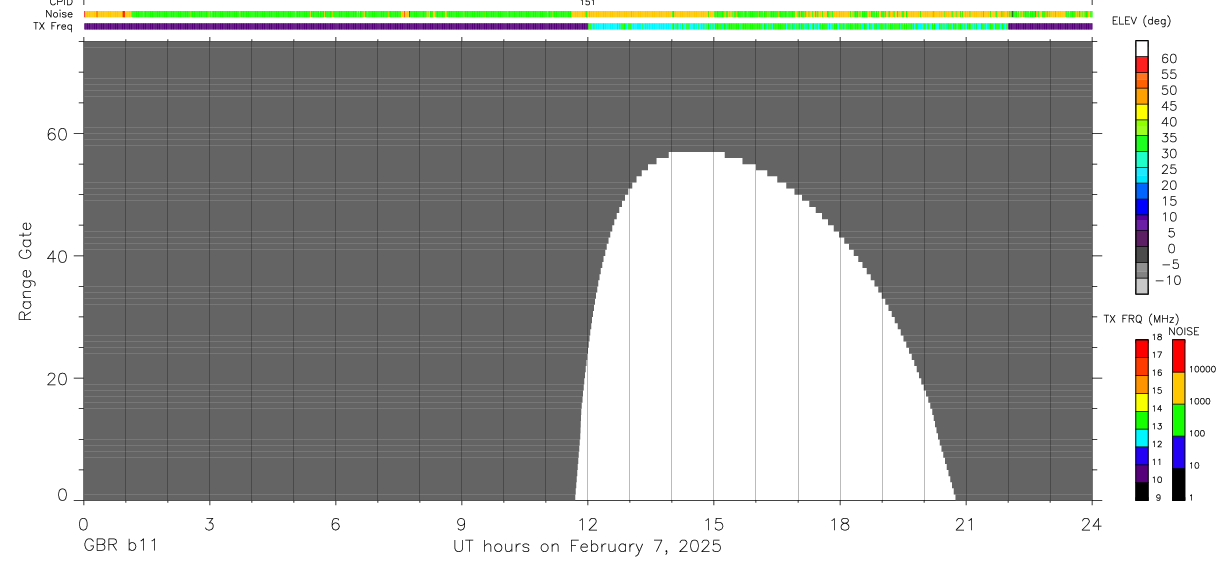Select the cyan segment of TX FRQ bar
The height and width of the screenshot is (567, 1228).
1142,436
